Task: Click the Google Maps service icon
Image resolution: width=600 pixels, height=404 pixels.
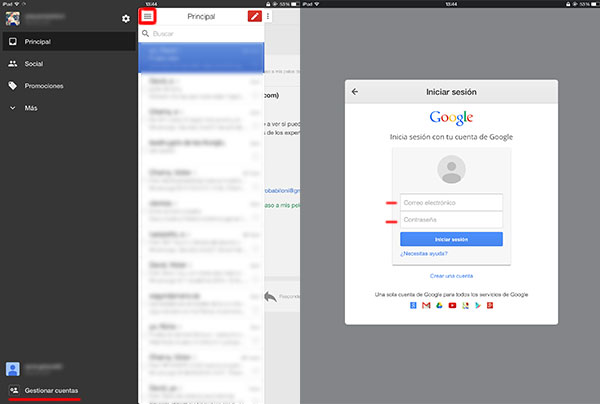Action: (x=465, y=305)
